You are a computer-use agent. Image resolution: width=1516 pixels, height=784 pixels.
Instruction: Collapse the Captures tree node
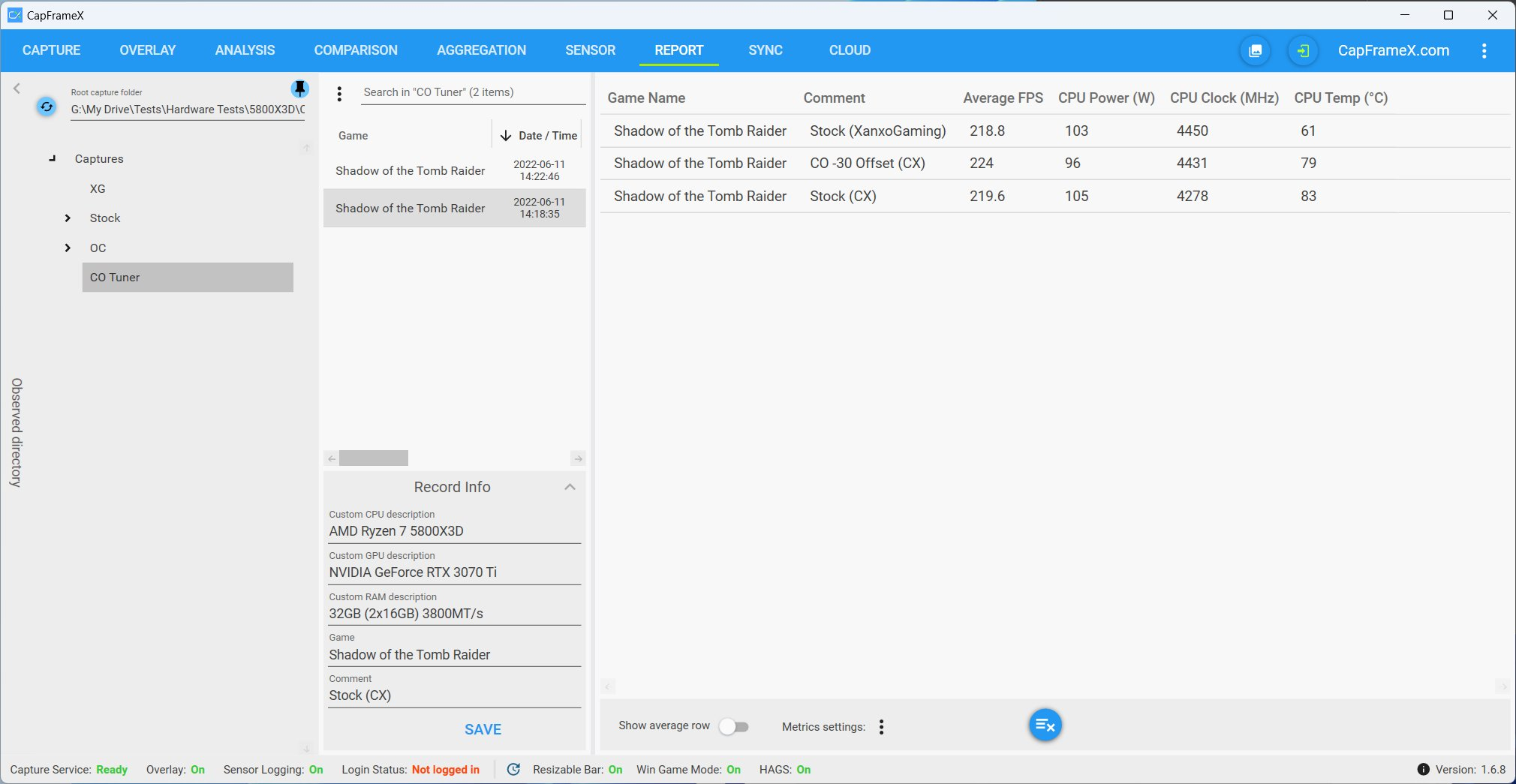coord(52,159)
